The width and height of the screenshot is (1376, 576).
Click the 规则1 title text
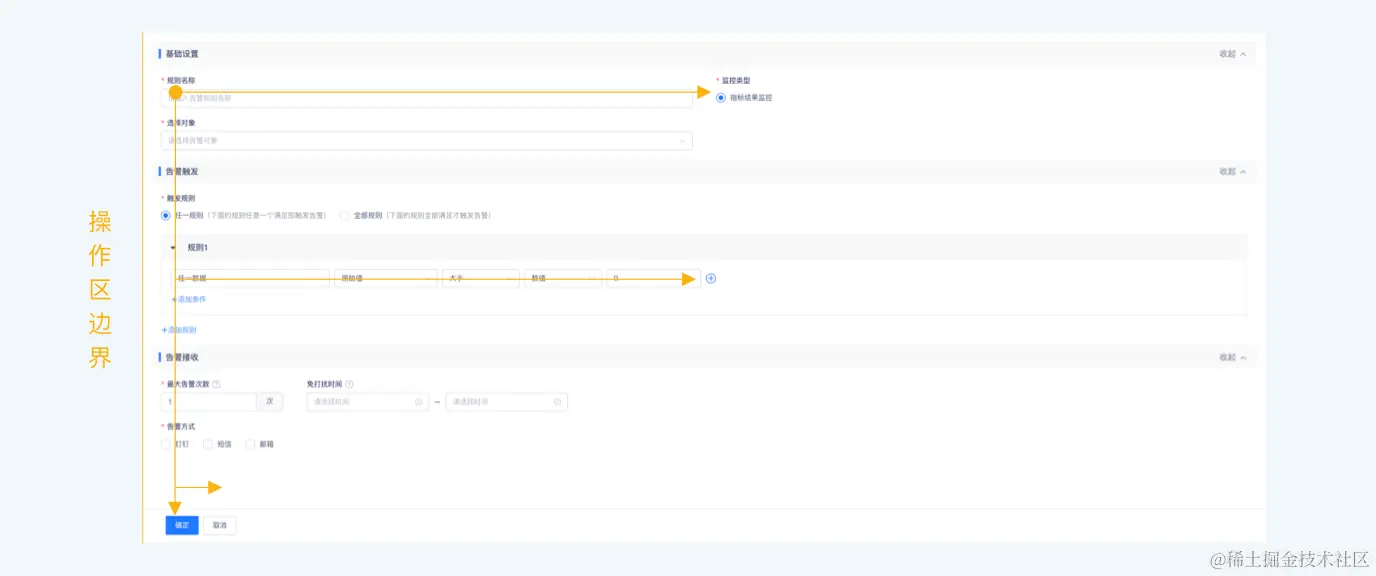(x=198, y=247)
